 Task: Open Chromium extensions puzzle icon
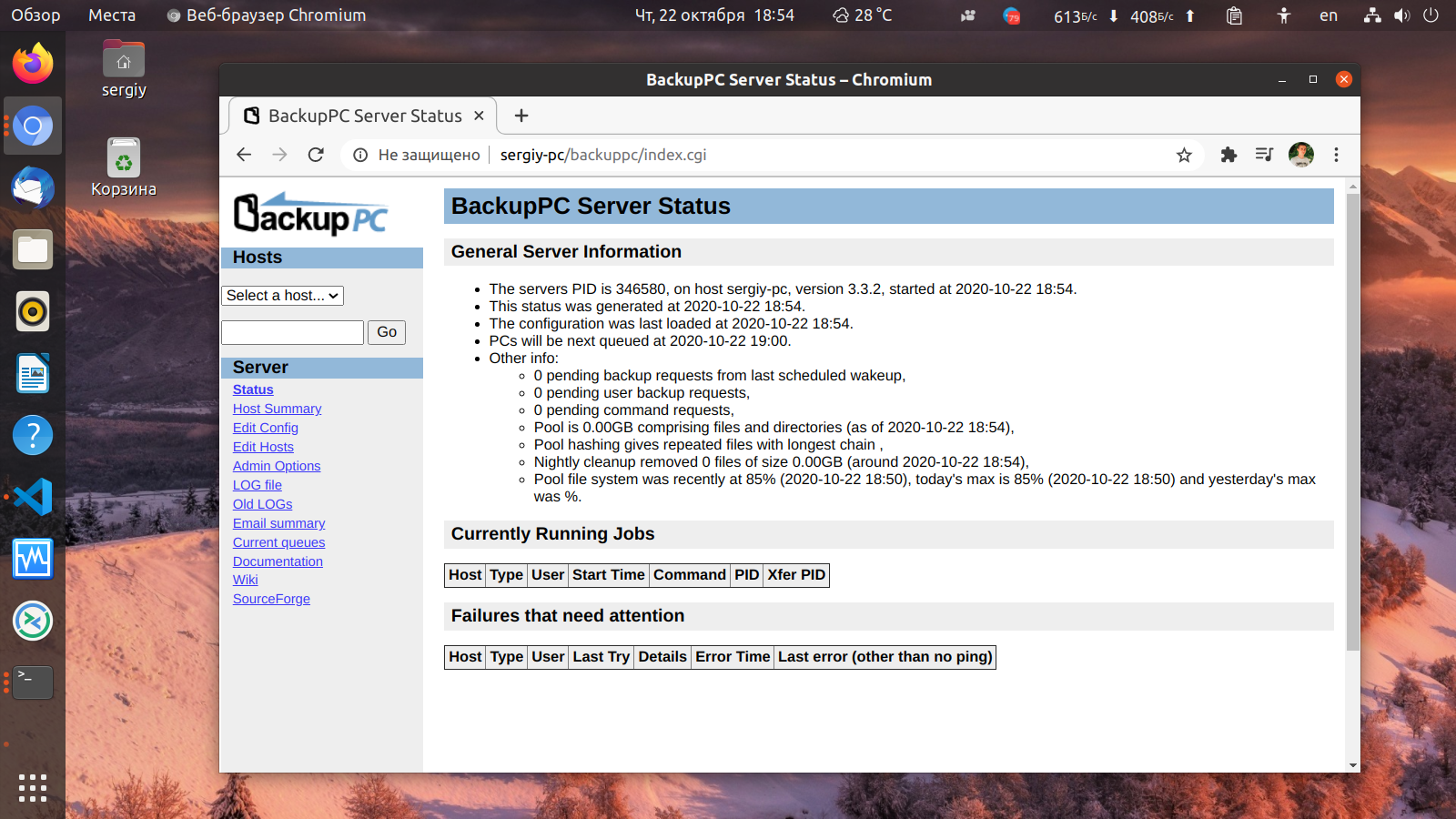click(x=1228, y=155)
